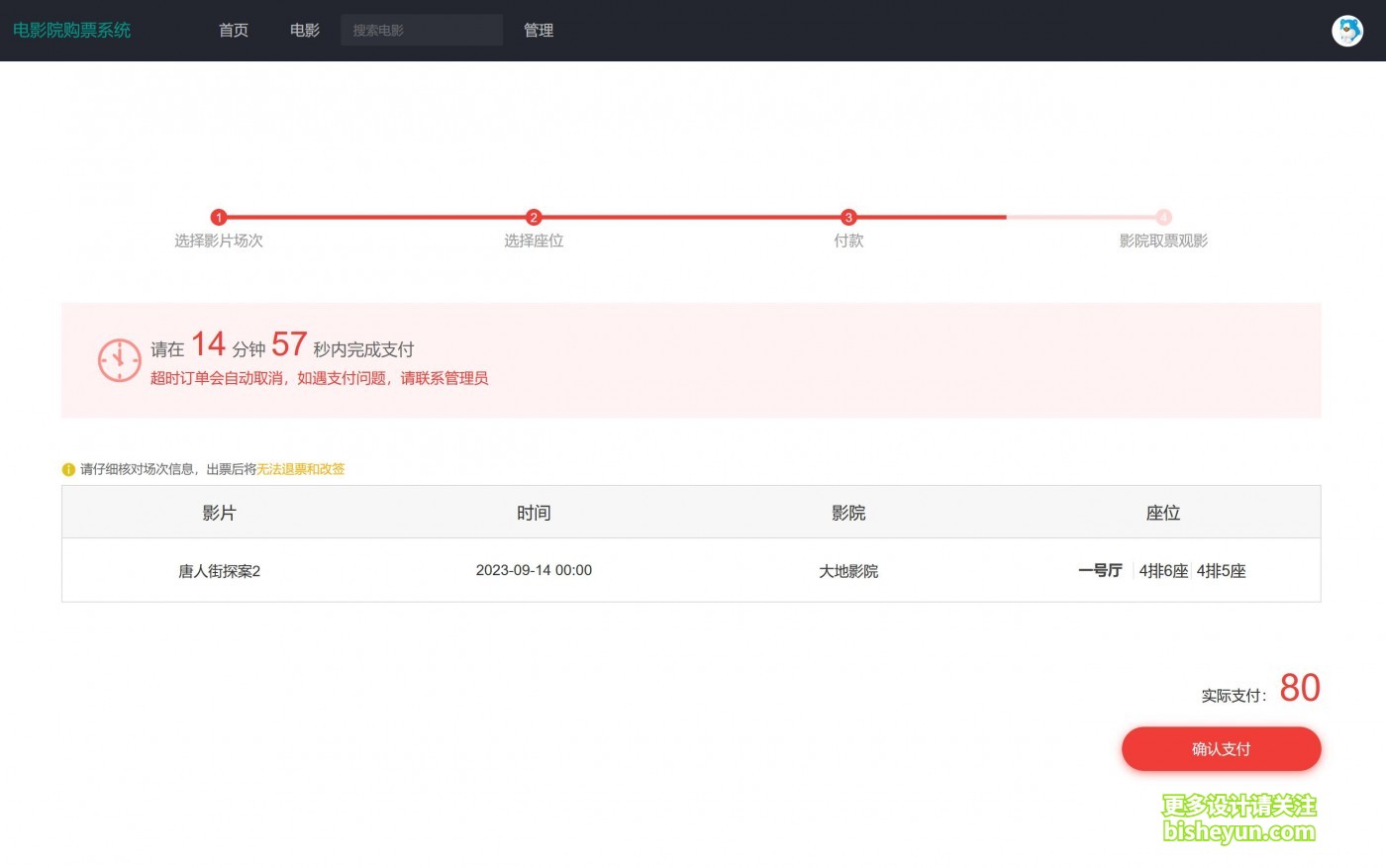Open the 首页 home menu item
Image resolution: width=1386 pixels, height=868 pixels.
tap(234, 31)
